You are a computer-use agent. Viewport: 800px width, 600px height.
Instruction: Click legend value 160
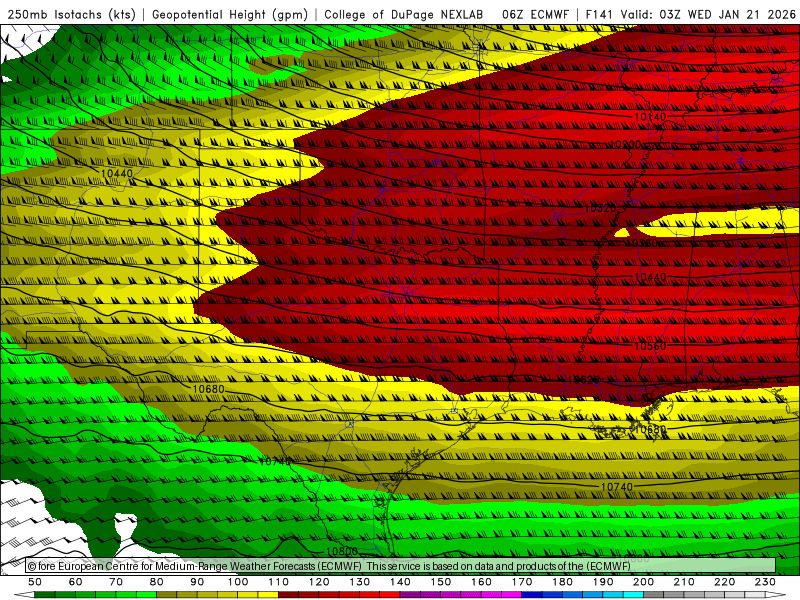coord(481,582)
